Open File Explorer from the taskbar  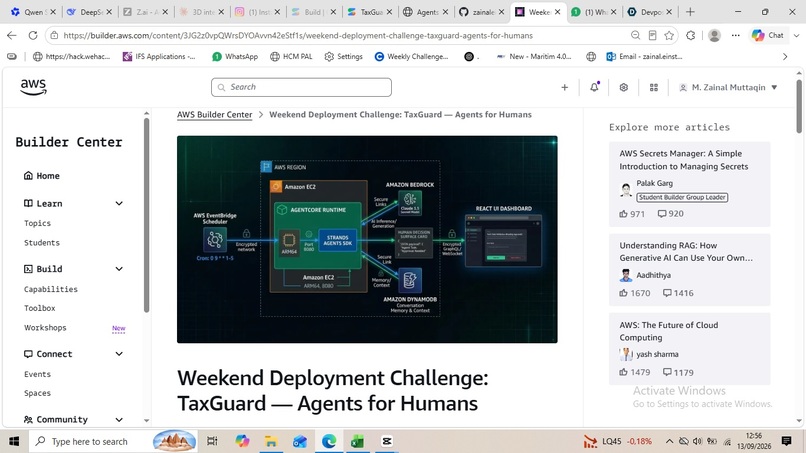[271, 441]
